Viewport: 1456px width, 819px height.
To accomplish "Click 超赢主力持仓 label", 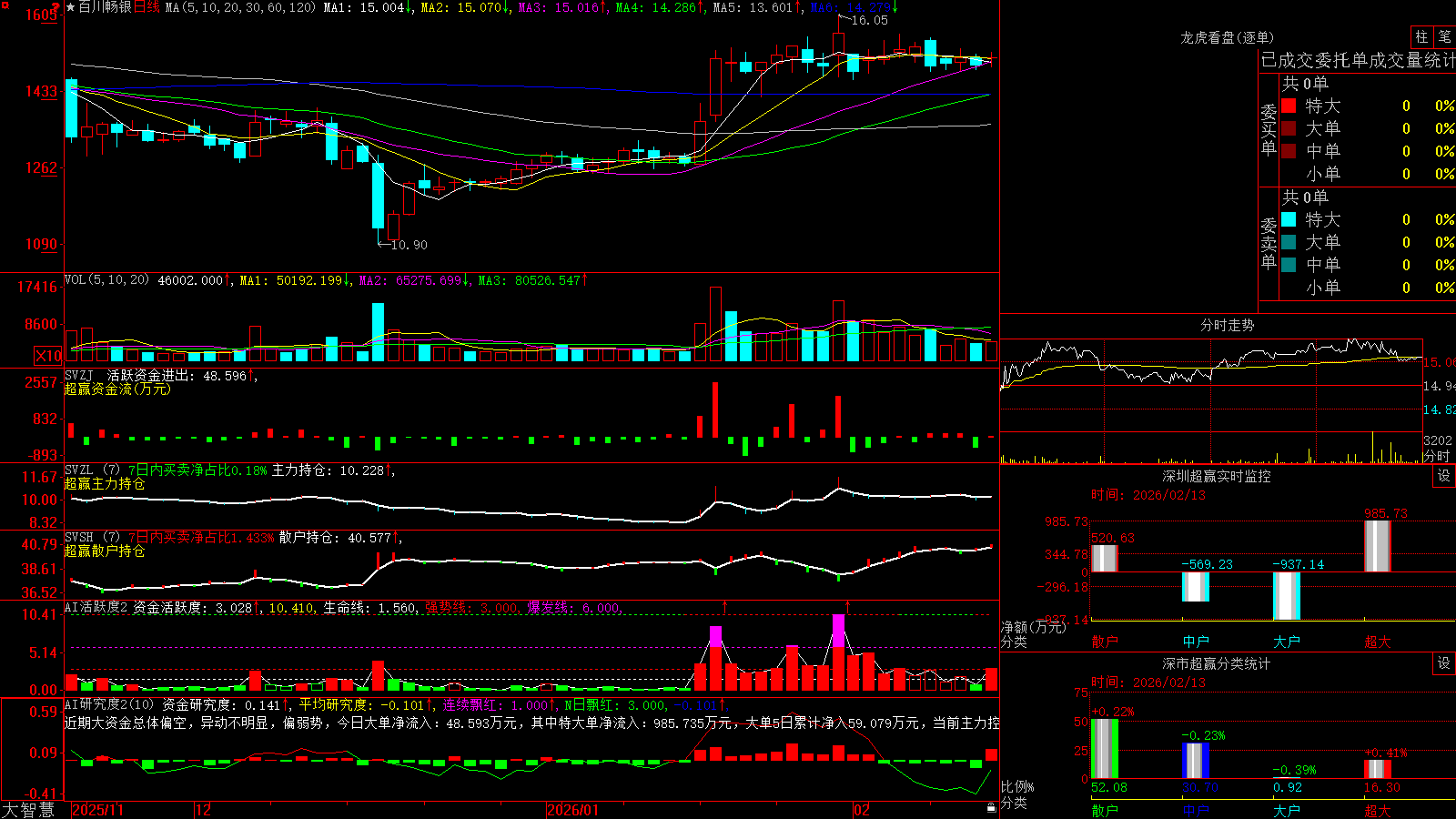I will (105, 484).
